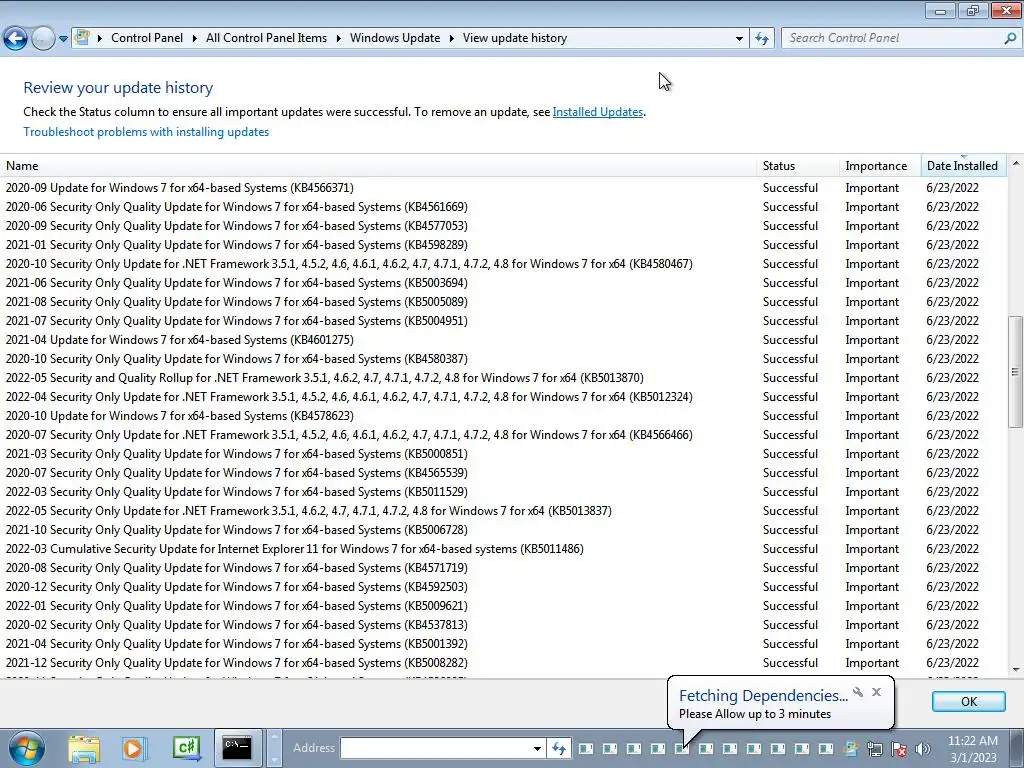Expand the arrow after All Control Panel Items

(338, 38)
